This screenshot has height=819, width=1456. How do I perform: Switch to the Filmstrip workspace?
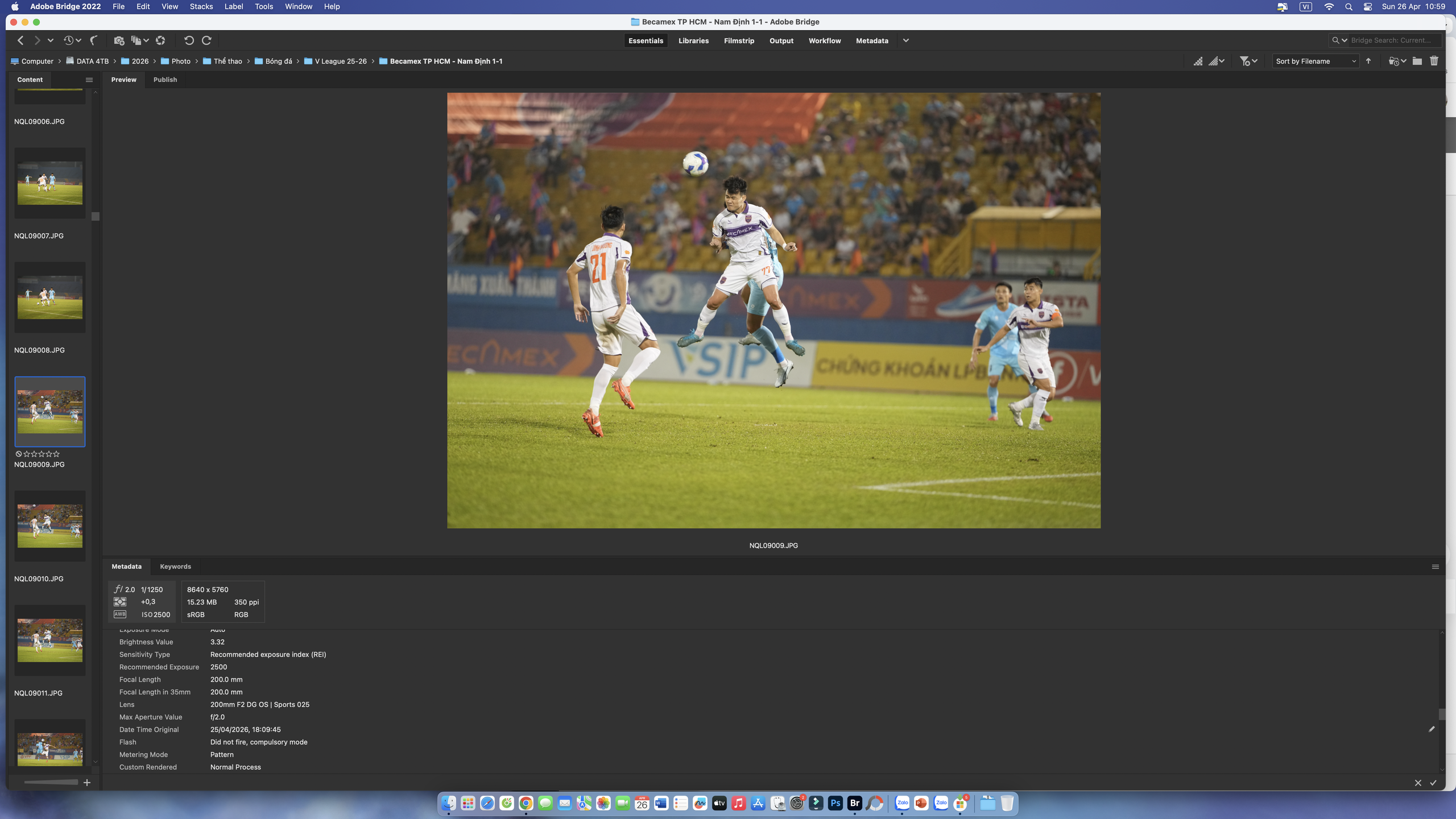(x=739, y=40)
